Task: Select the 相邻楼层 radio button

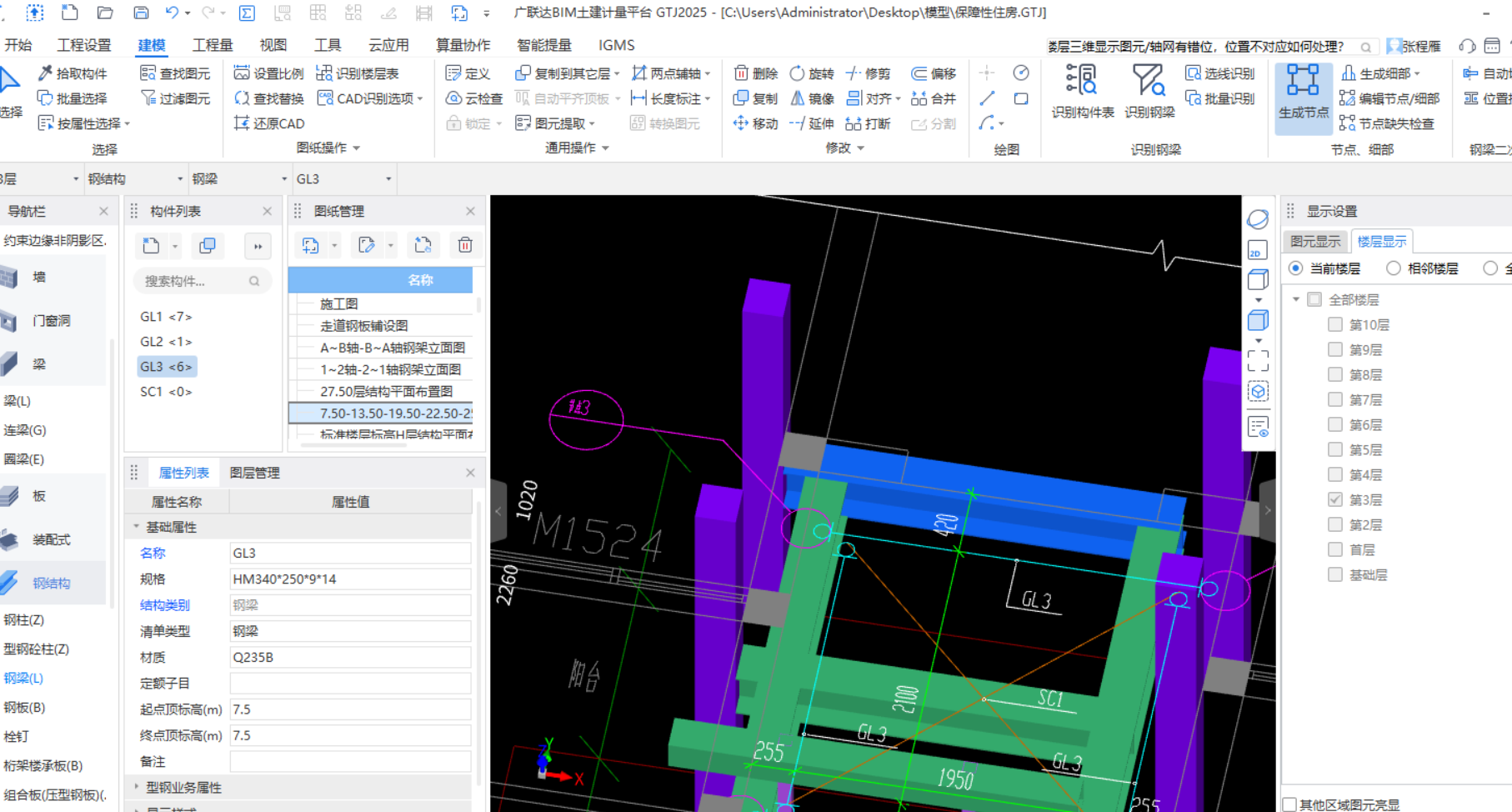Action: [x=1393, y=268]
